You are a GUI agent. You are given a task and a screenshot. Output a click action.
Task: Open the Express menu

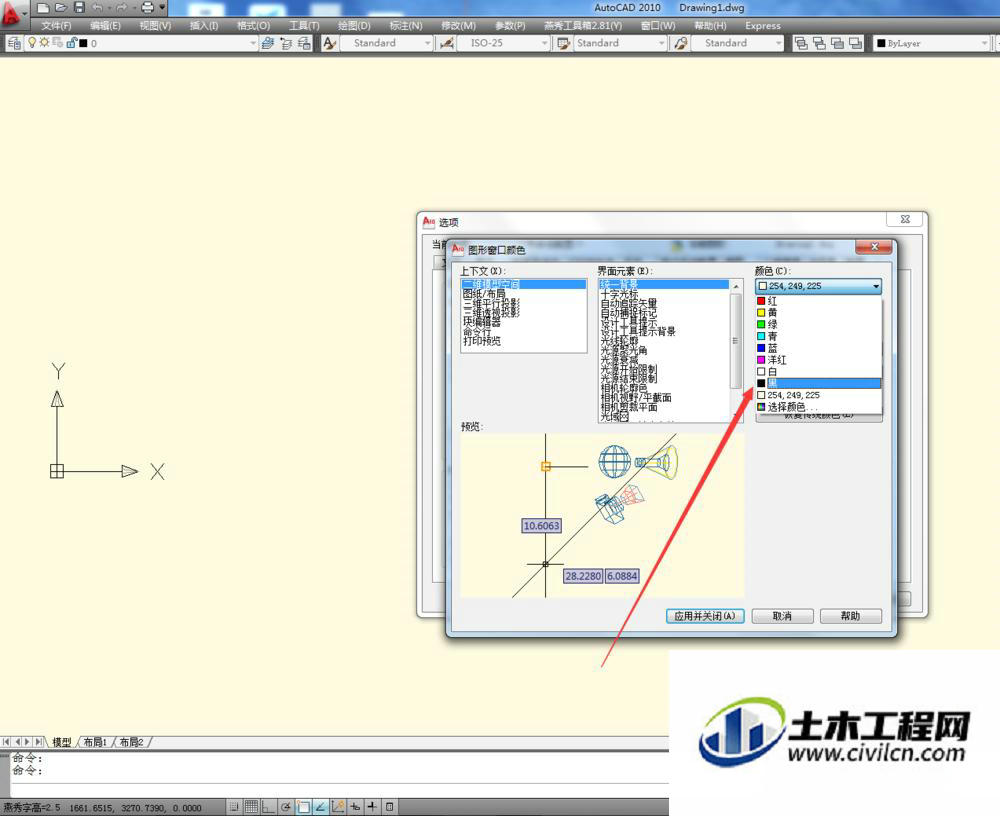point(763,26)
